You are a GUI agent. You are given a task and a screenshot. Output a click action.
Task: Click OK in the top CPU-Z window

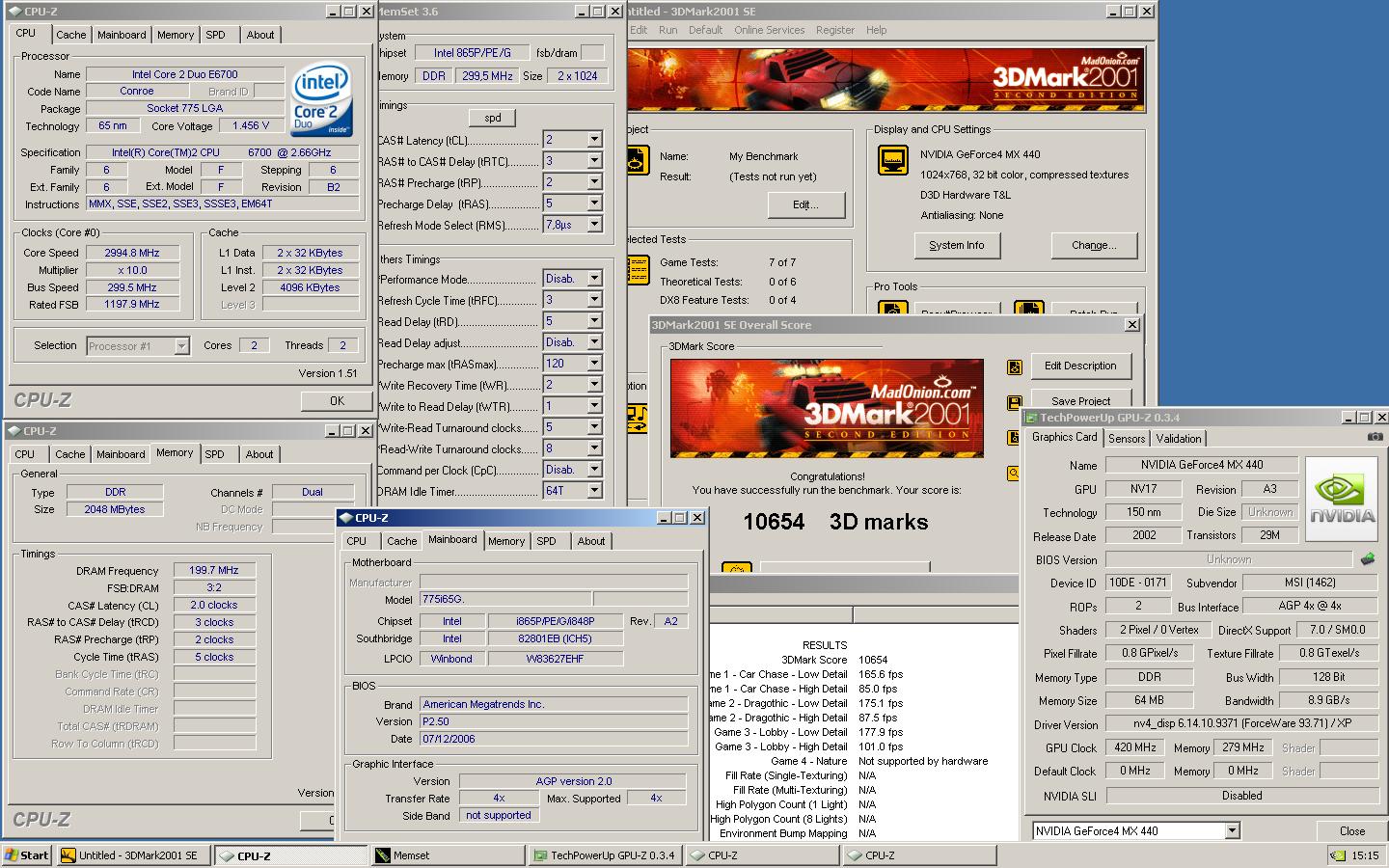[x=337, y=401]
